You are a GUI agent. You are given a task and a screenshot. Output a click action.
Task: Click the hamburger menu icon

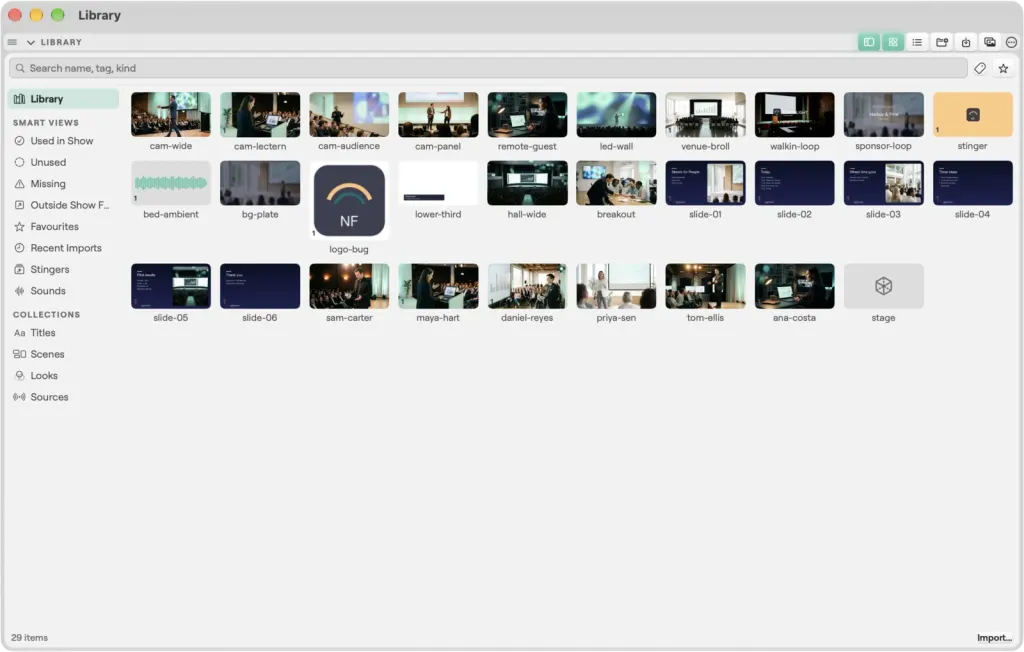point(12,42)
